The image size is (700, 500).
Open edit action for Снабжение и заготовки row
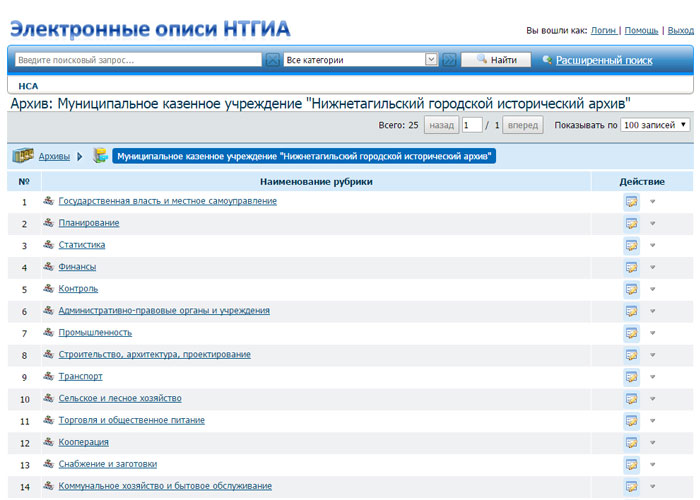tap(631, 464)
